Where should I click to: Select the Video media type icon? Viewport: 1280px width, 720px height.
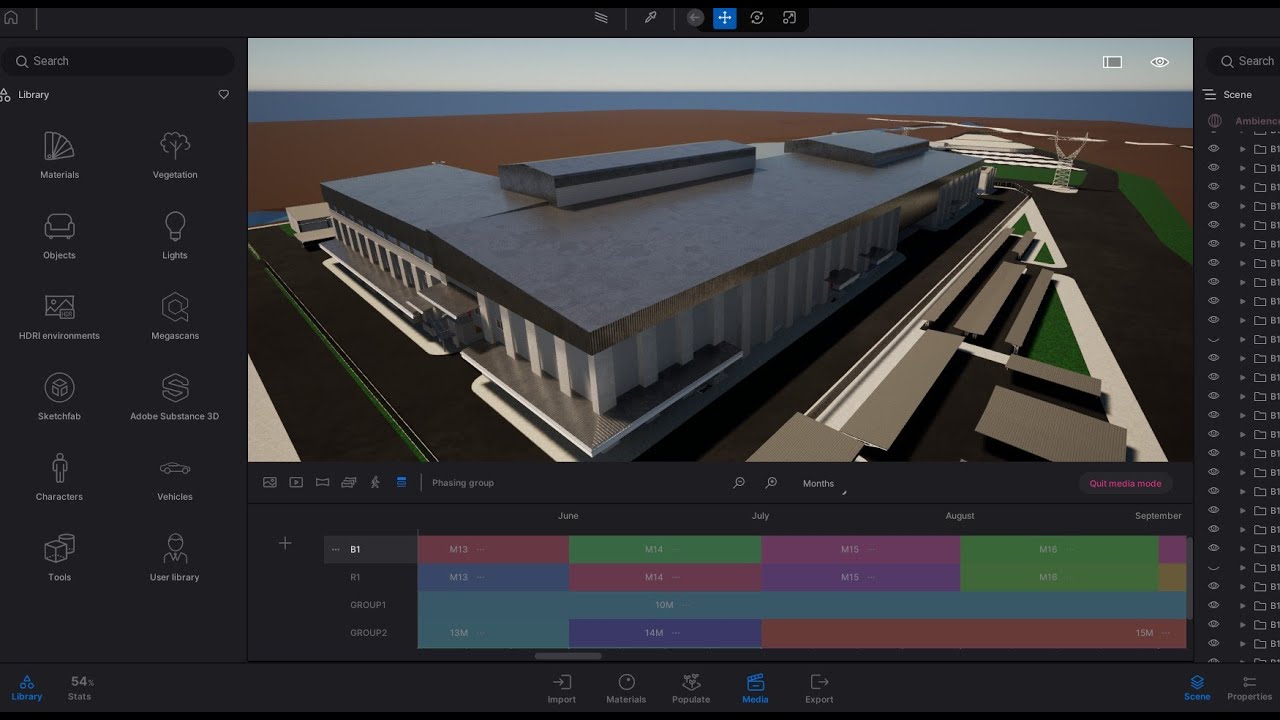[x=296, y=482]
